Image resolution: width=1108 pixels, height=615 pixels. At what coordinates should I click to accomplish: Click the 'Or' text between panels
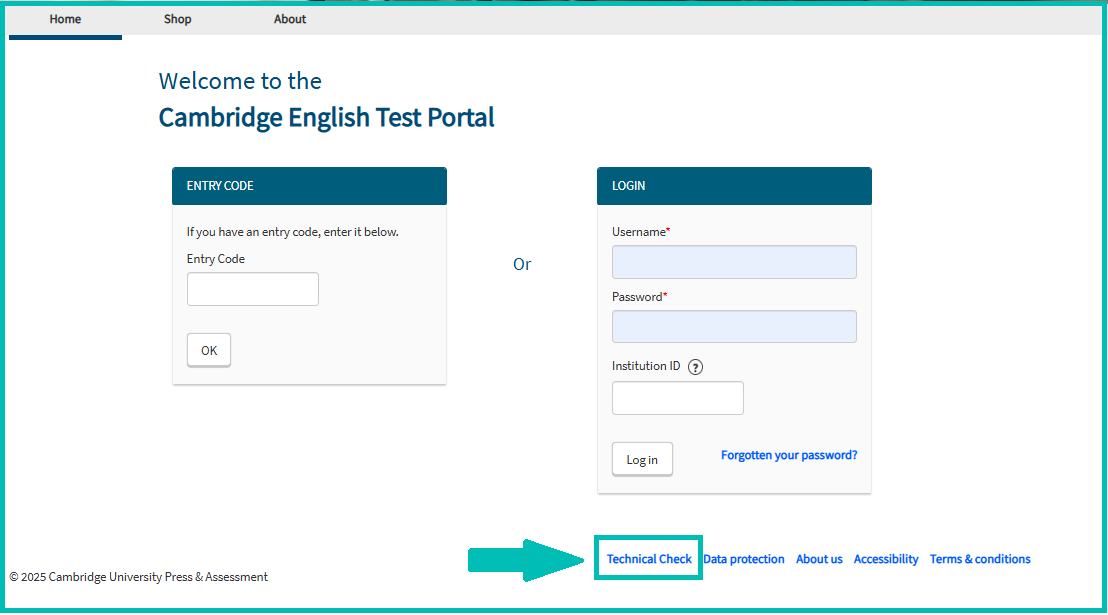pyautogui.click(x=522, y=264)
